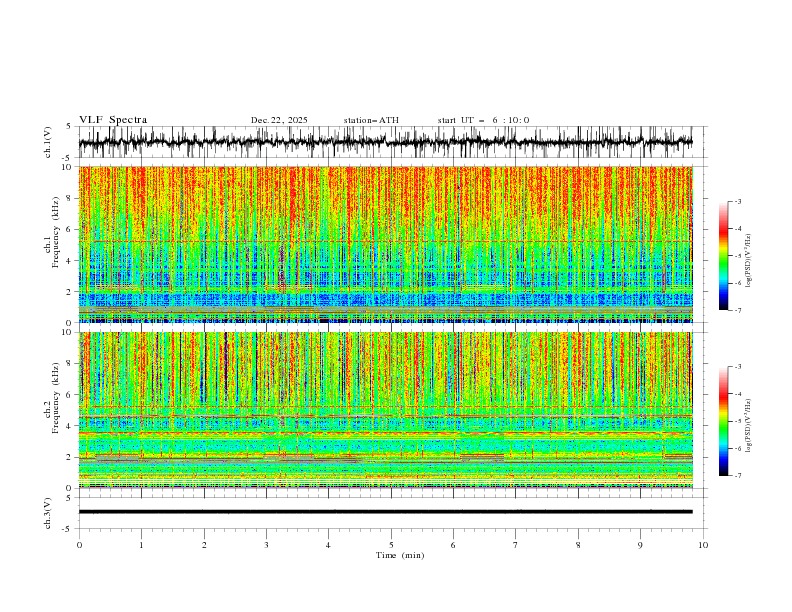This screenshot has height=612, width=792.
Task: Click the 'Time (min)' axis label
Action: pos(400,555)
